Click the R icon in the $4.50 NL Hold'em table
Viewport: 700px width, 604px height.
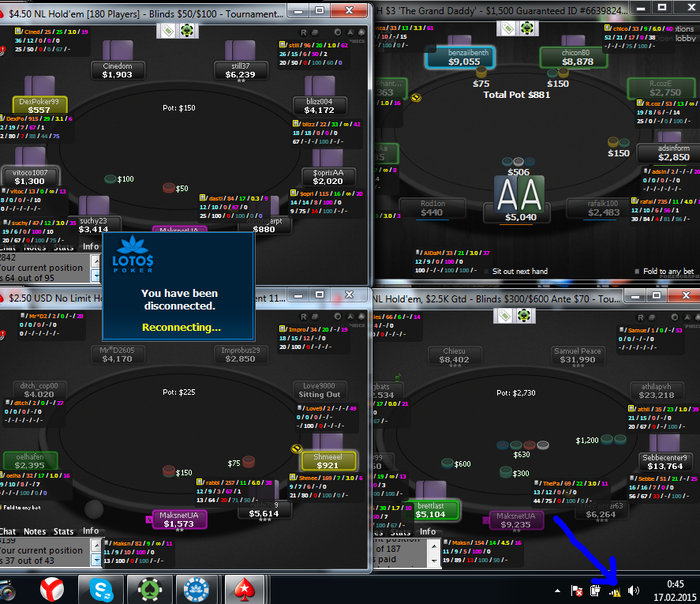pos(304,33)
